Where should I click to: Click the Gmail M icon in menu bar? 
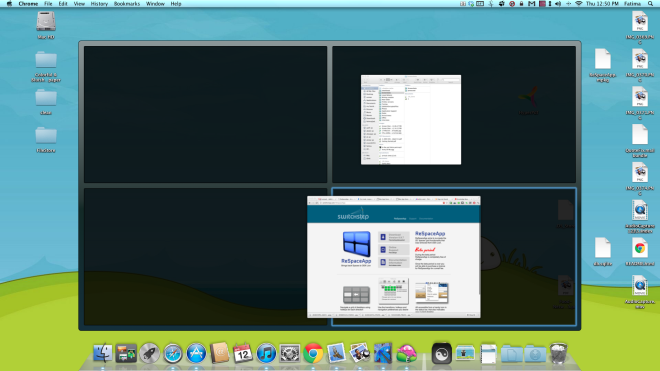pyautogui.click(x=532, y=3)
